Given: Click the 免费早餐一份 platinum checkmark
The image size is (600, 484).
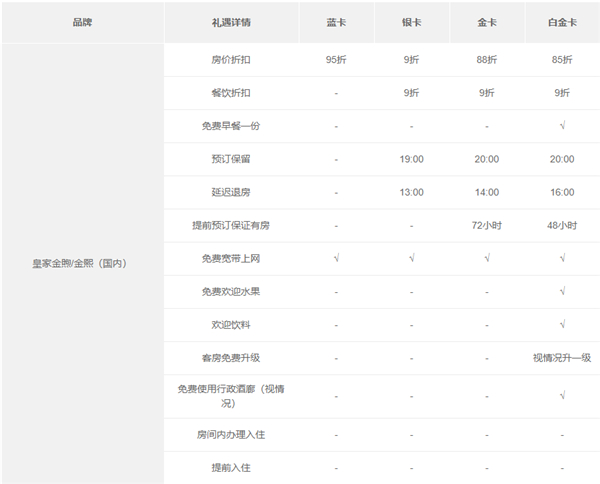Looking at the screenshot, I should (561, 126).
